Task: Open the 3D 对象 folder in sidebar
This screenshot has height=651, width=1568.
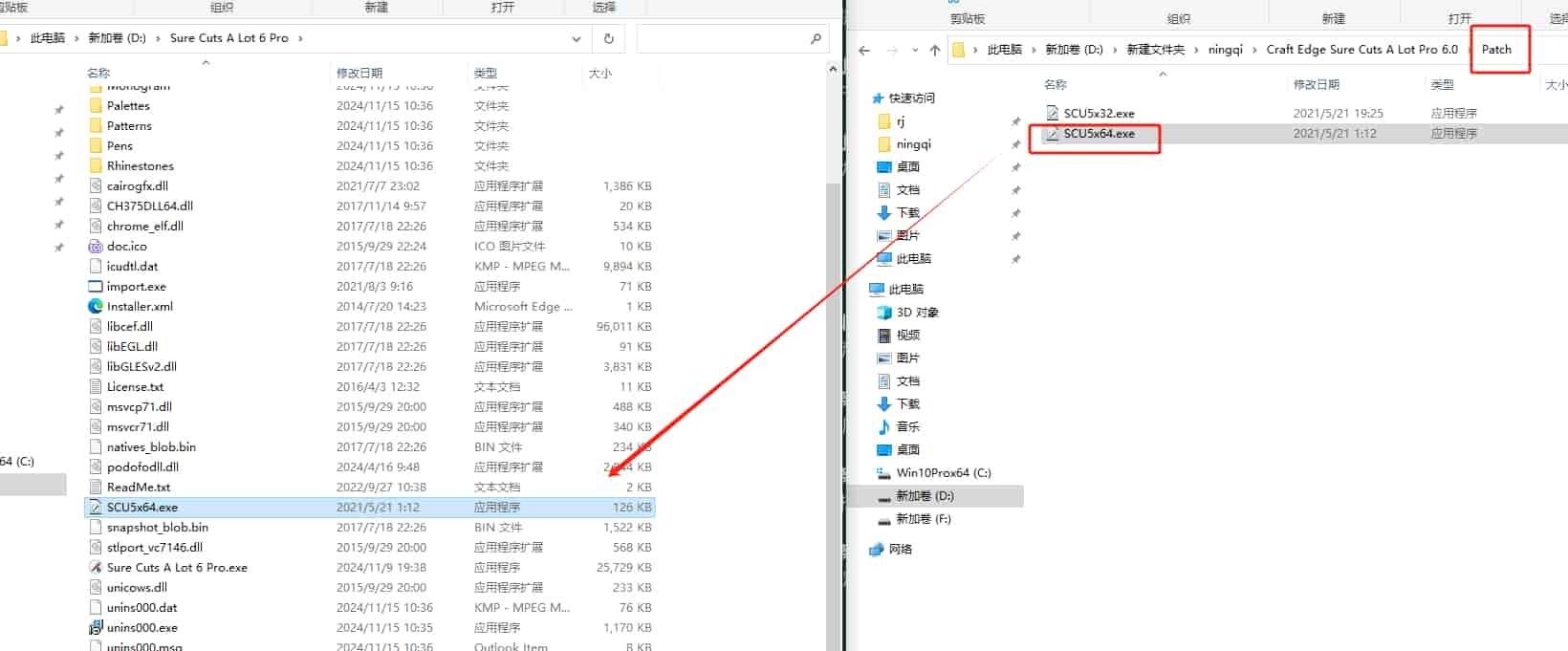Action: pos(884,313)
